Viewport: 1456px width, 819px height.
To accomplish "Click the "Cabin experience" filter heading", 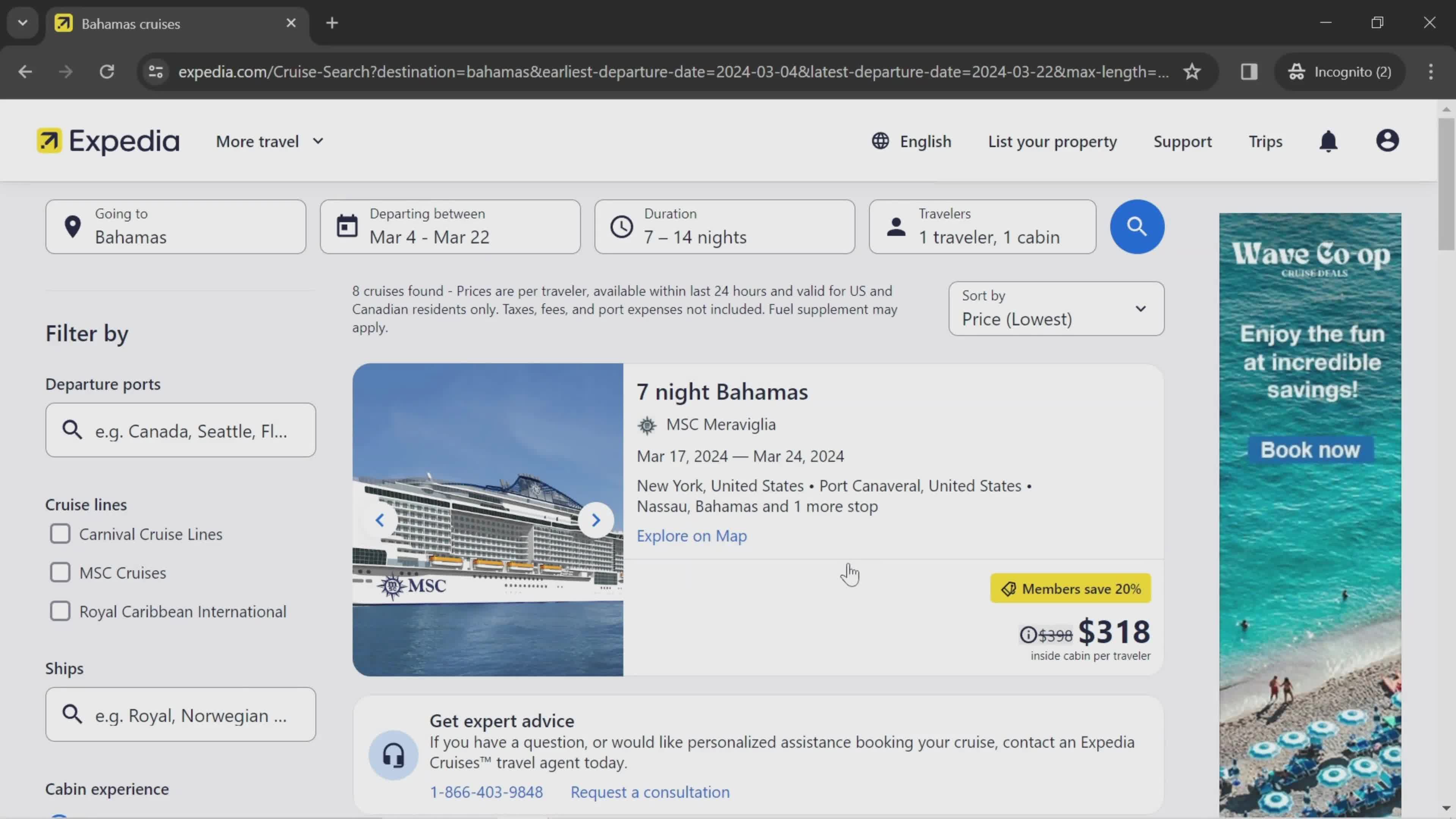I will pyautogui.click(x=107, y=789).
